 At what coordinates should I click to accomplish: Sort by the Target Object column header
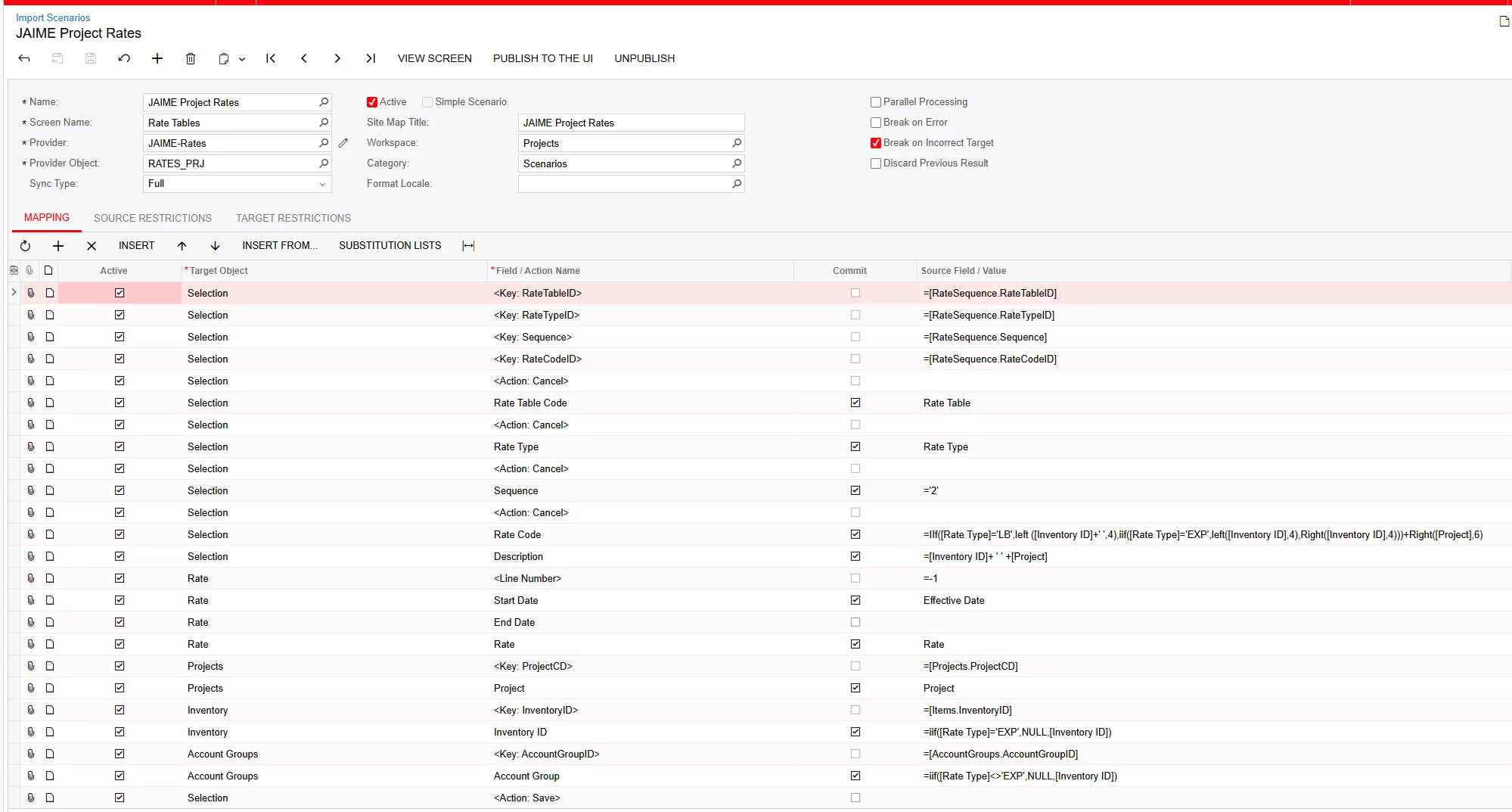click(334, 271)
